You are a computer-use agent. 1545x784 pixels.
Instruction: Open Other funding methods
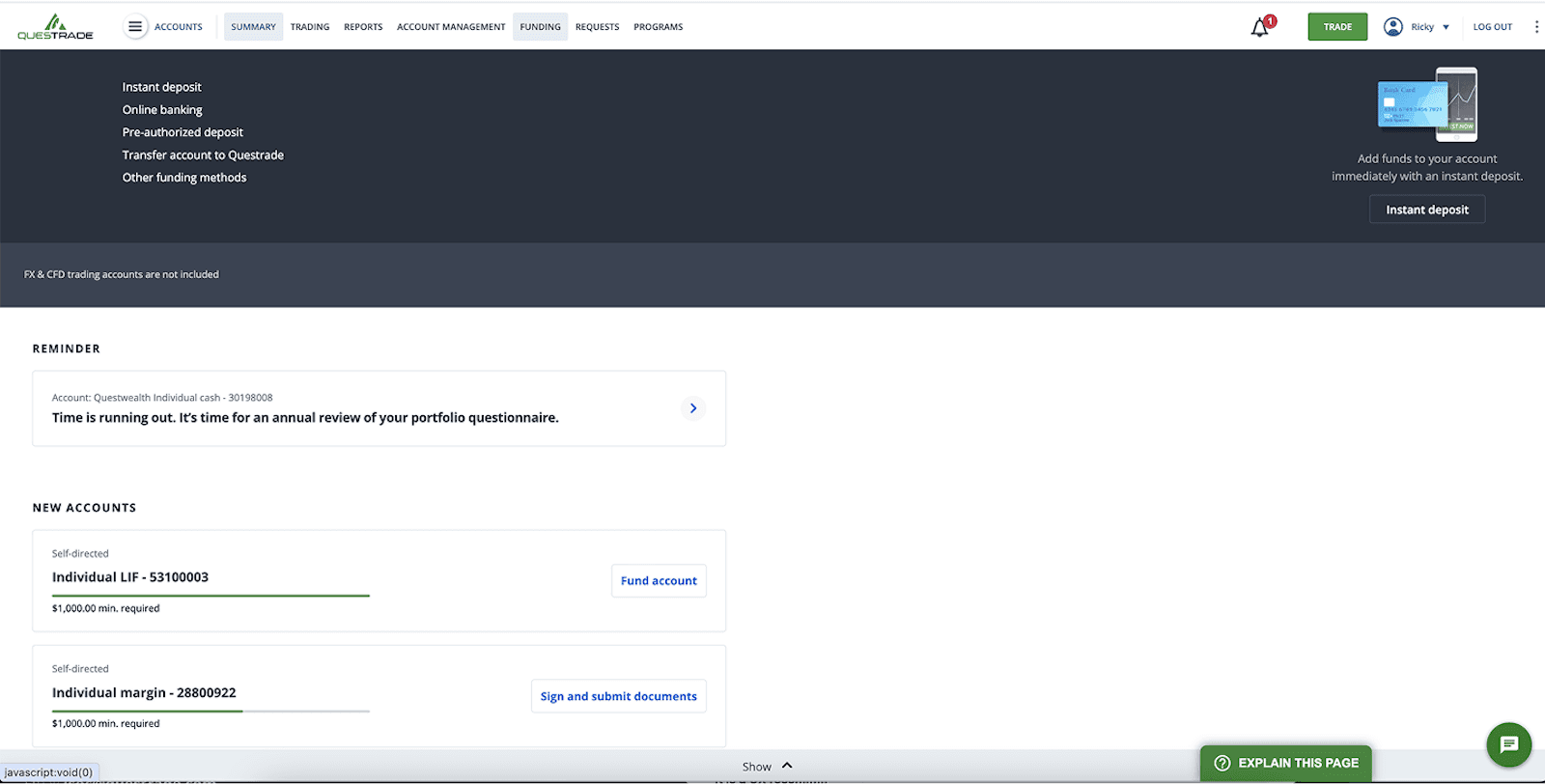pyautogui.click(x=184, y=178)
